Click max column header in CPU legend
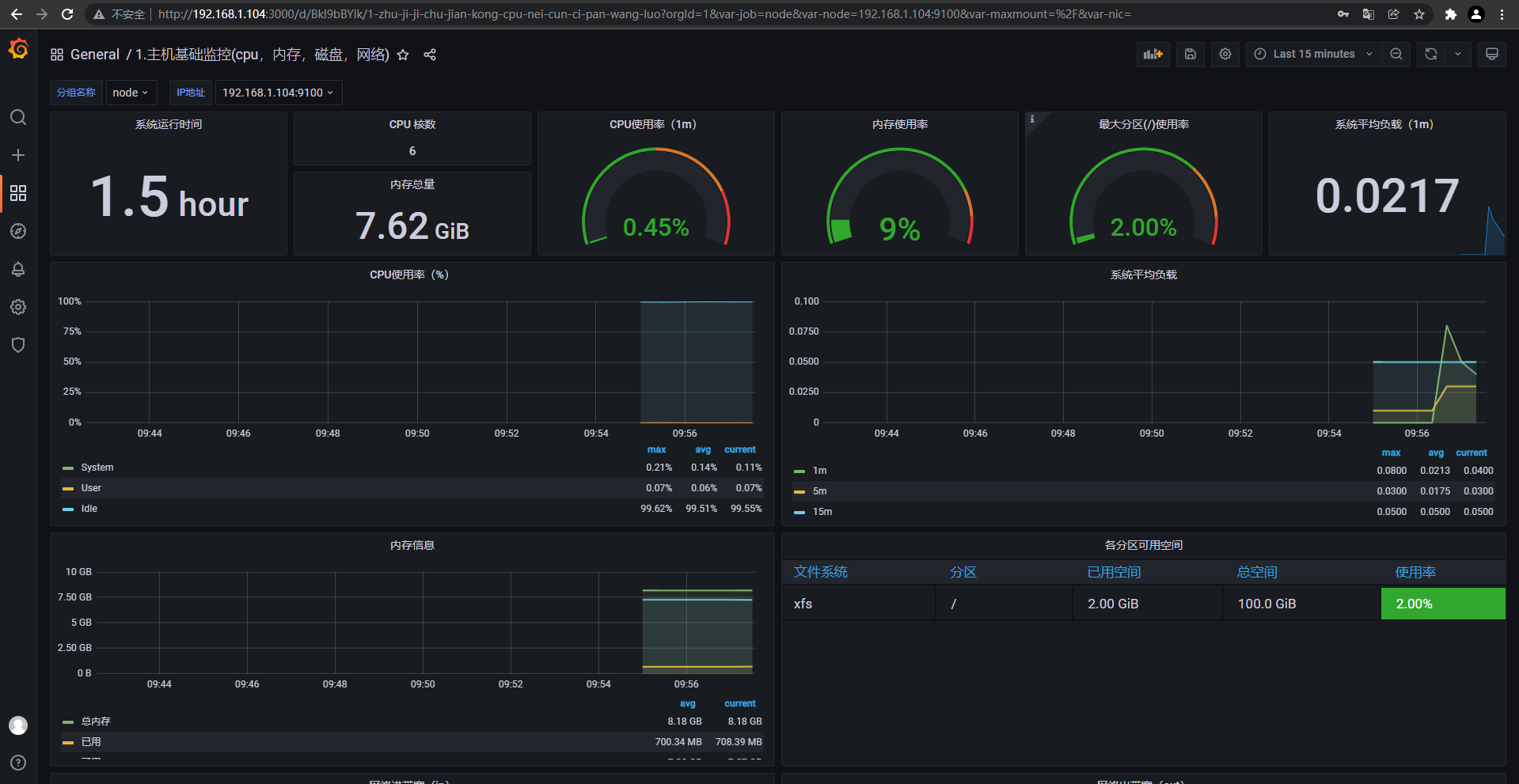This screenshot has width=1519, height=784. coord(657,449)
